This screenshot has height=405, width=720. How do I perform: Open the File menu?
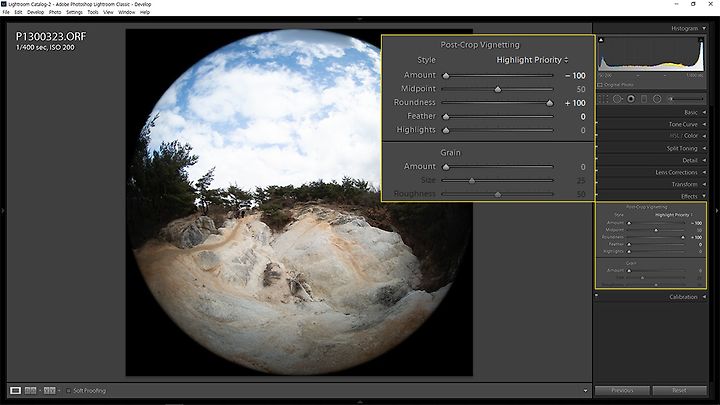click(6, 12)
